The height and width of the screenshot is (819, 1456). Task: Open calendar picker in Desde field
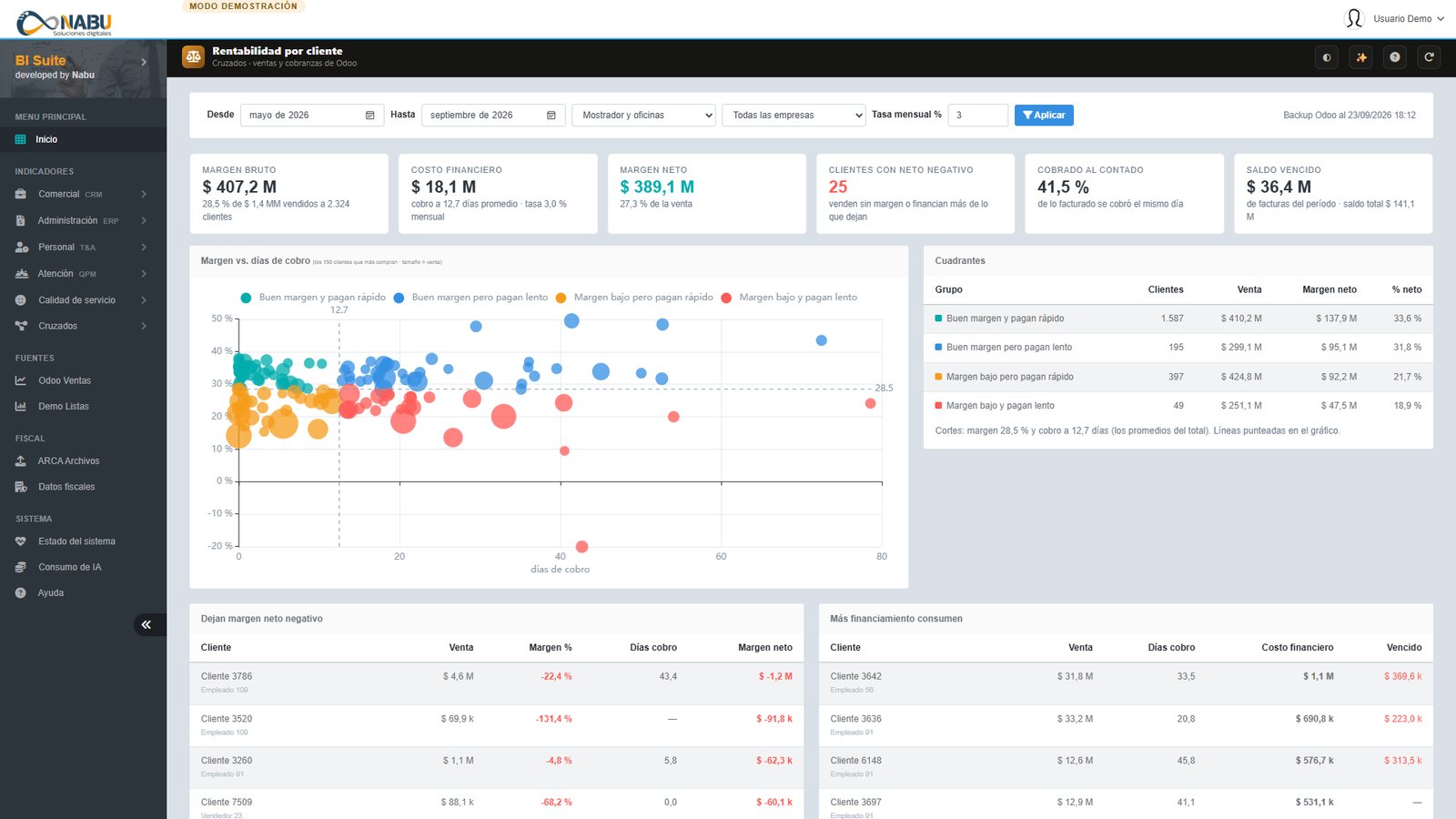click(x=369, y=116)
